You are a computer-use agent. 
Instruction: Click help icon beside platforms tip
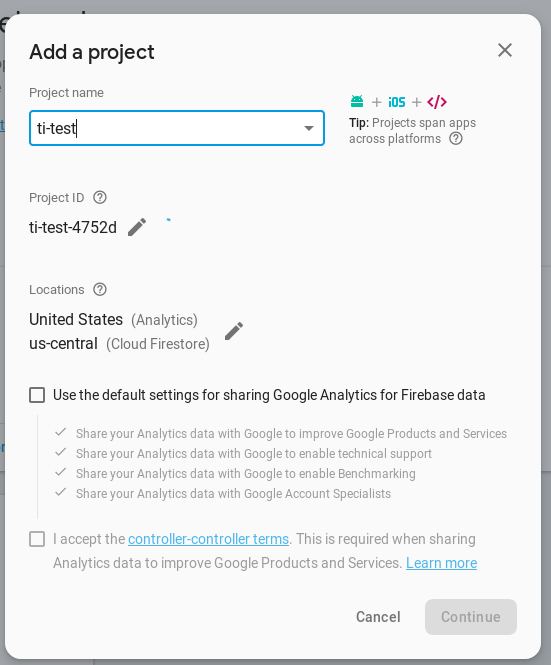(x=456, y=139)
